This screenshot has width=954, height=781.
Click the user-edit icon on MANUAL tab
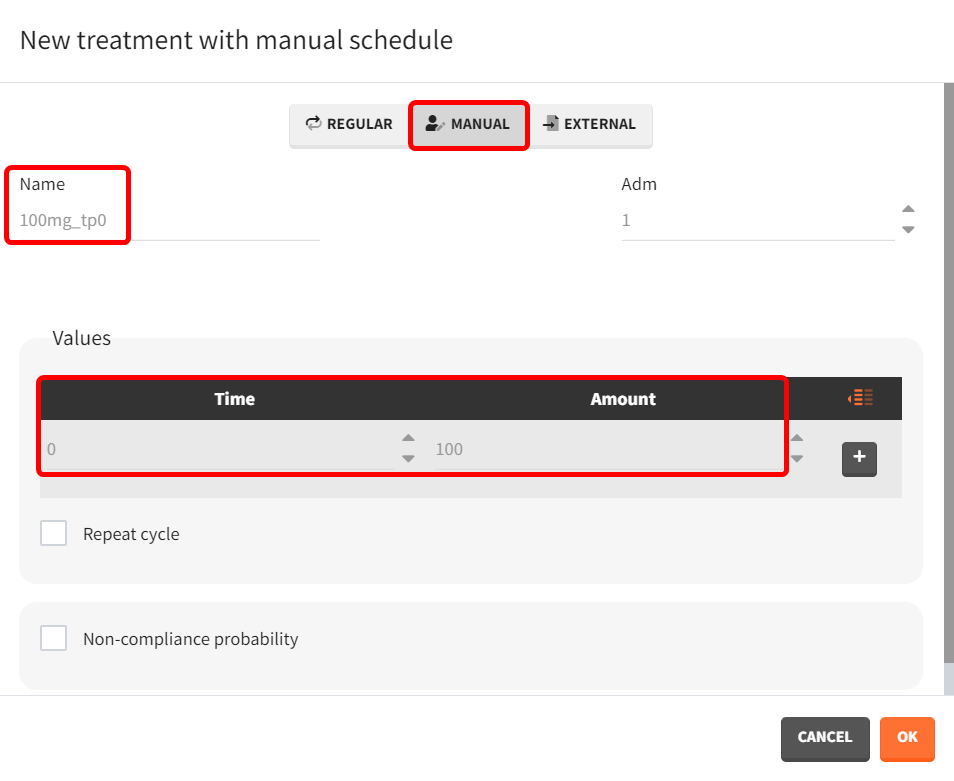[434, 124]
